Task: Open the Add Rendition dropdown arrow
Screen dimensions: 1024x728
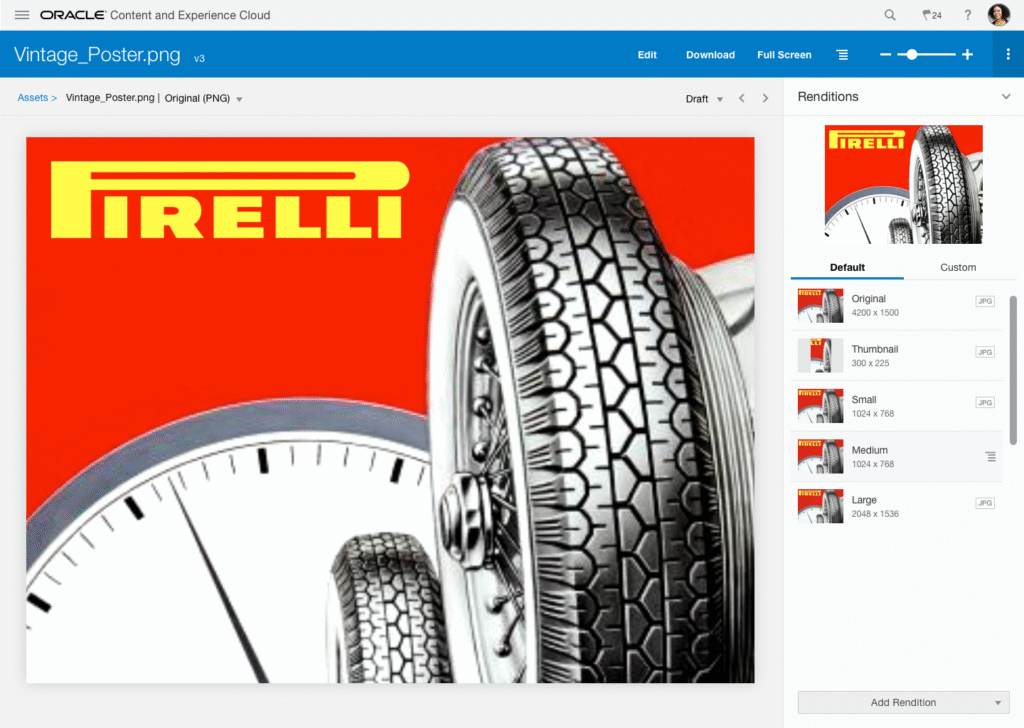Action: point(998,703)
